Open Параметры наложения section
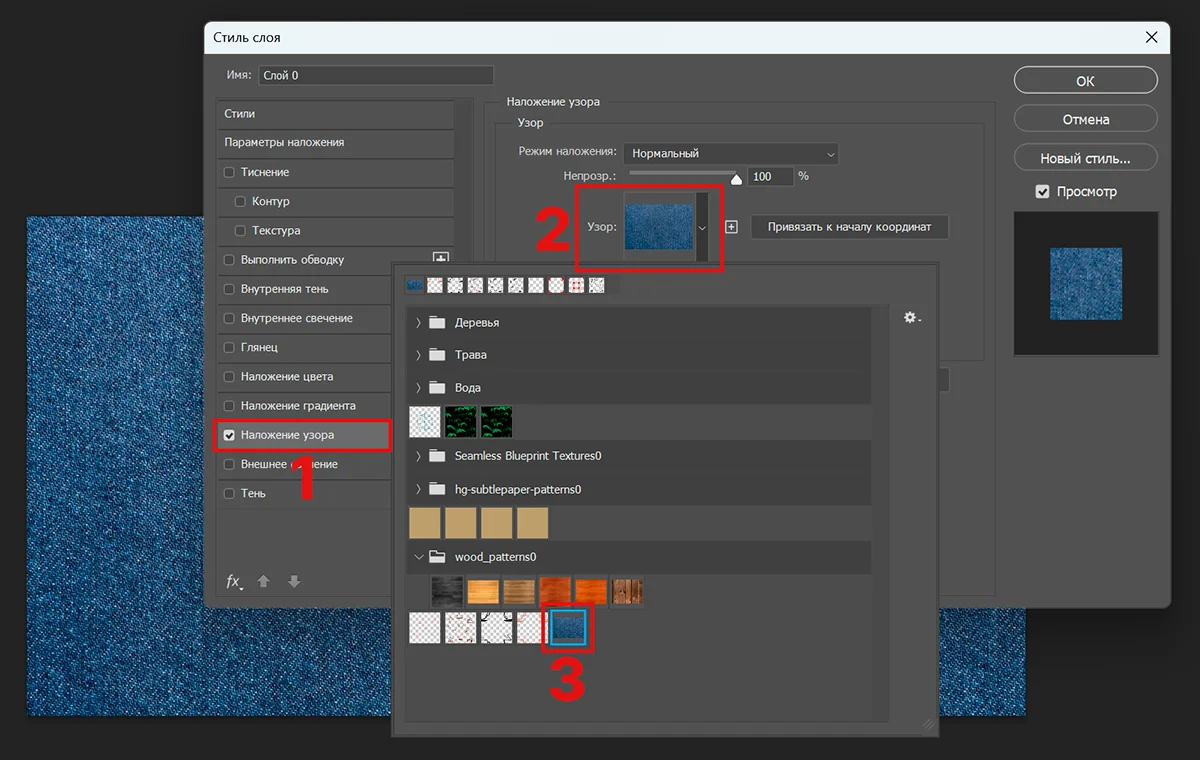Screen dimensions: 1200x760 (x=335, y=142)
